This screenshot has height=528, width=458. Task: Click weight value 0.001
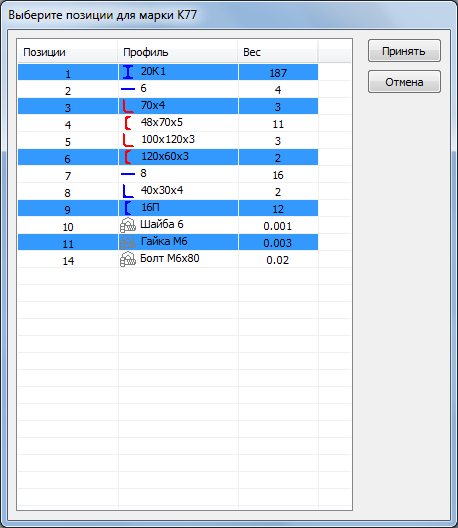(277, 226)
